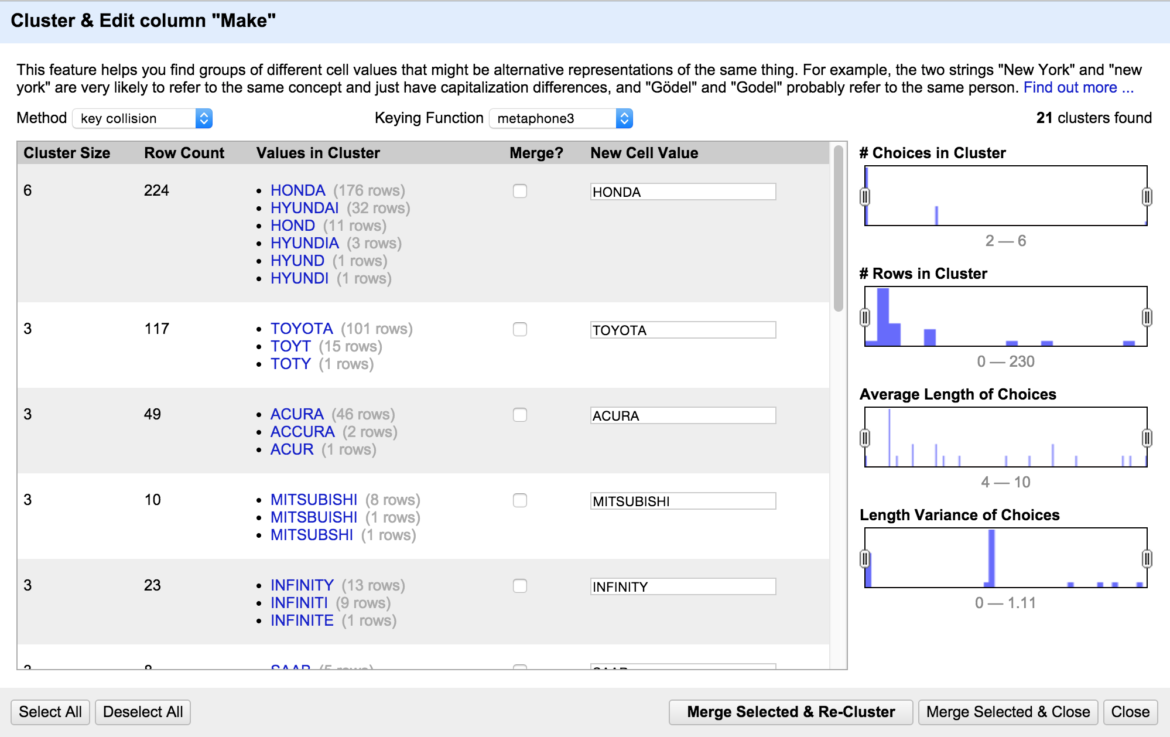
Task: Click the New Cell Value field containing MITSUBISHI
Action: click(683, 501)
